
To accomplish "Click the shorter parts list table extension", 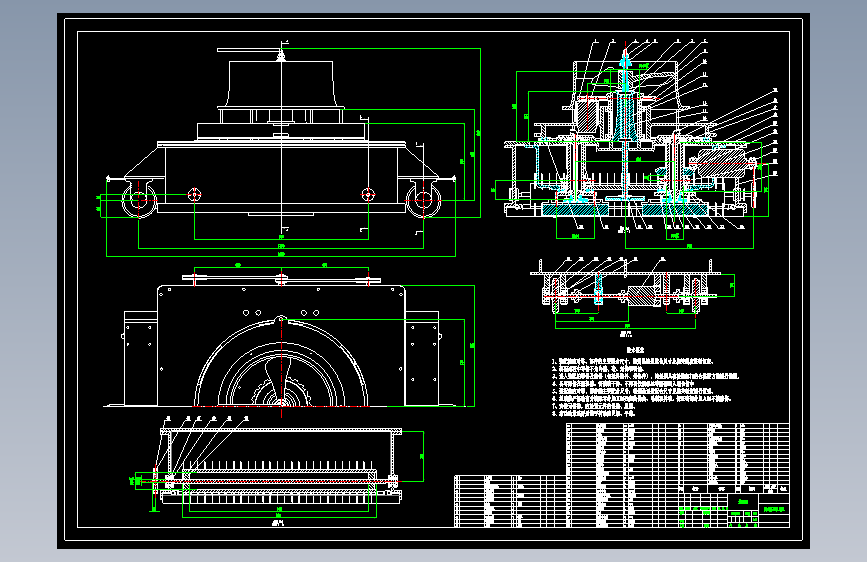I will coord(510,501).
